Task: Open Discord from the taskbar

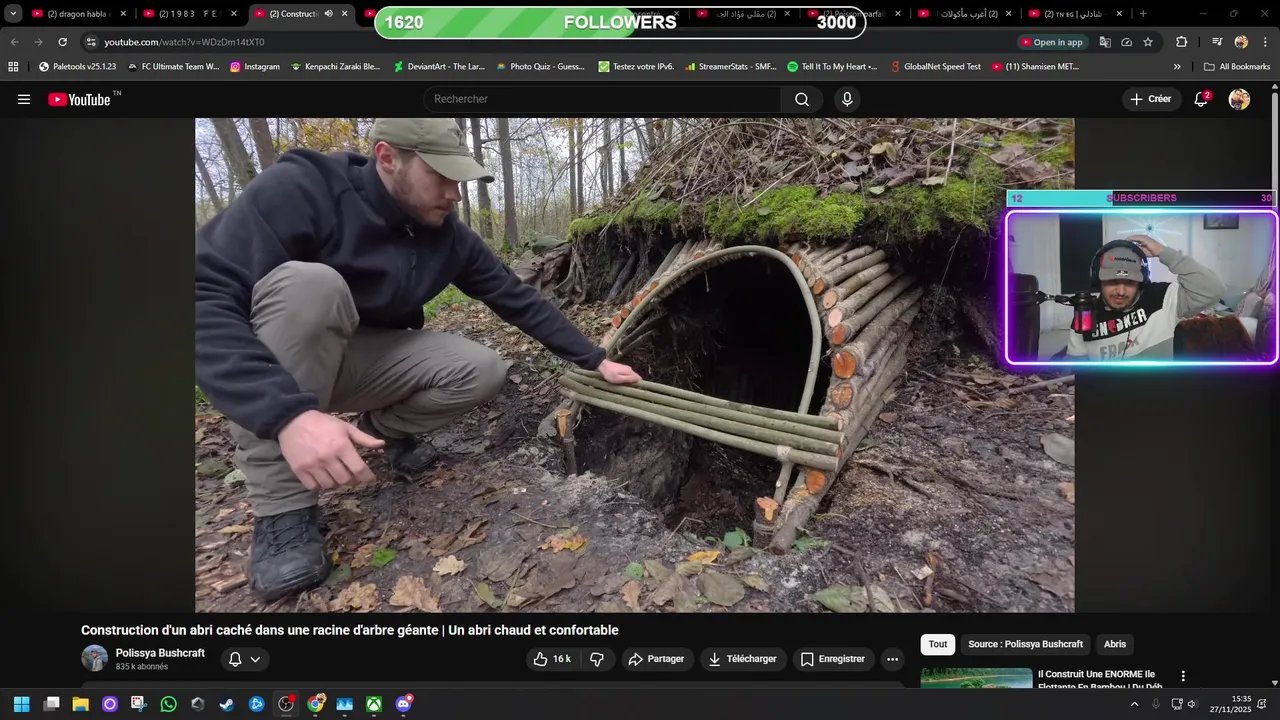Action: pyautogui.click(x=403, y=704)
